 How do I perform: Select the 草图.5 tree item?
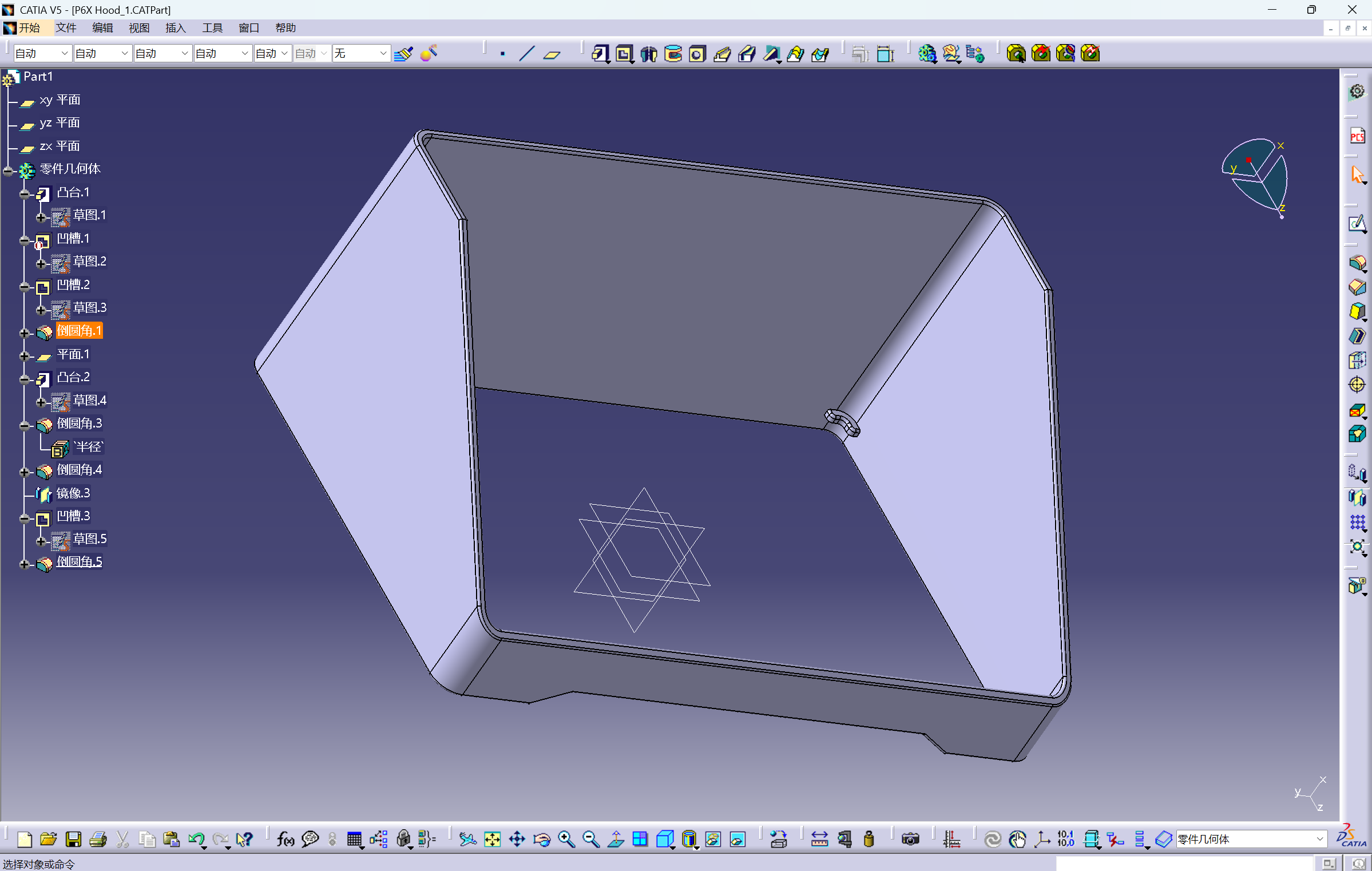coord(90,539)
